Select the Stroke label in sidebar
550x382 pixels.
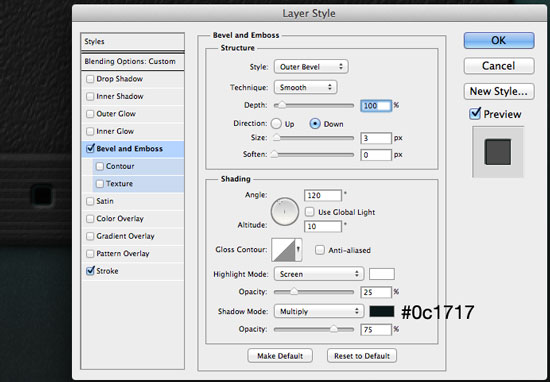(x=107, y=271)
